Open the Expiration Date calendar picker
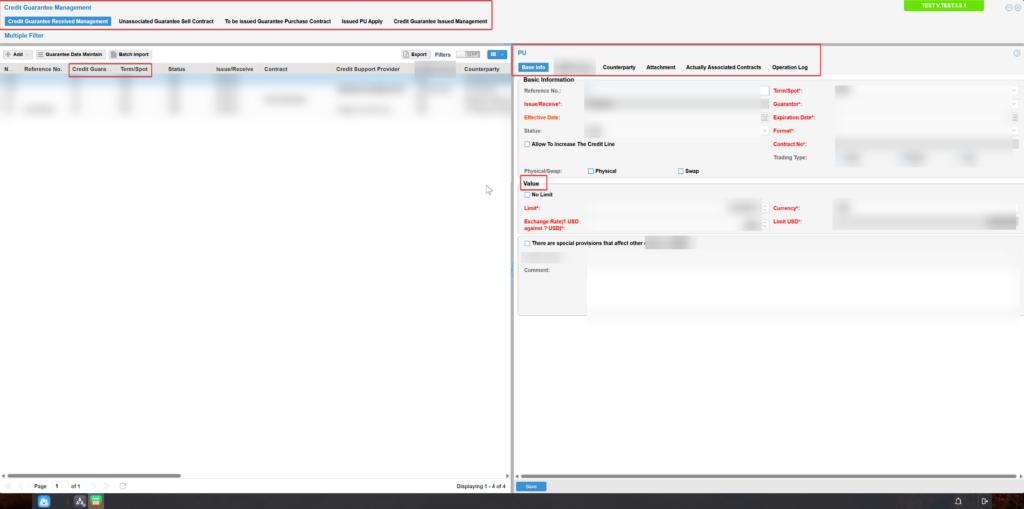 click(x=1016, y=117)
